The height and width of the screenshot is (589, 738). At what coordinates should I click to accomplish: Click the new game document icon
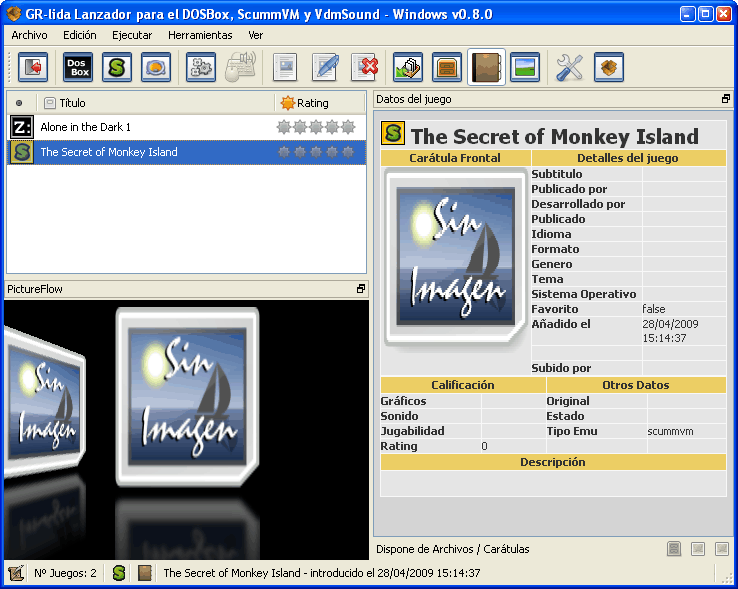[x=285, y=67]
